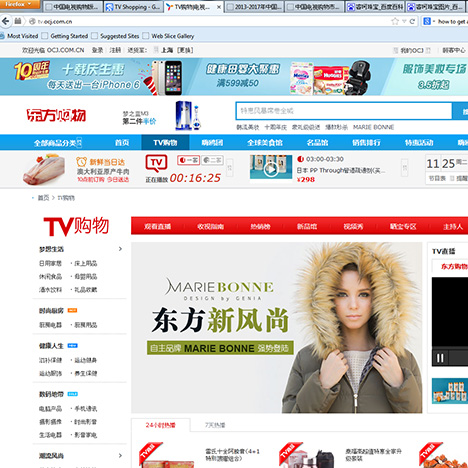Open the 健康母婴大聚惠 banner

tap(287, 77)
